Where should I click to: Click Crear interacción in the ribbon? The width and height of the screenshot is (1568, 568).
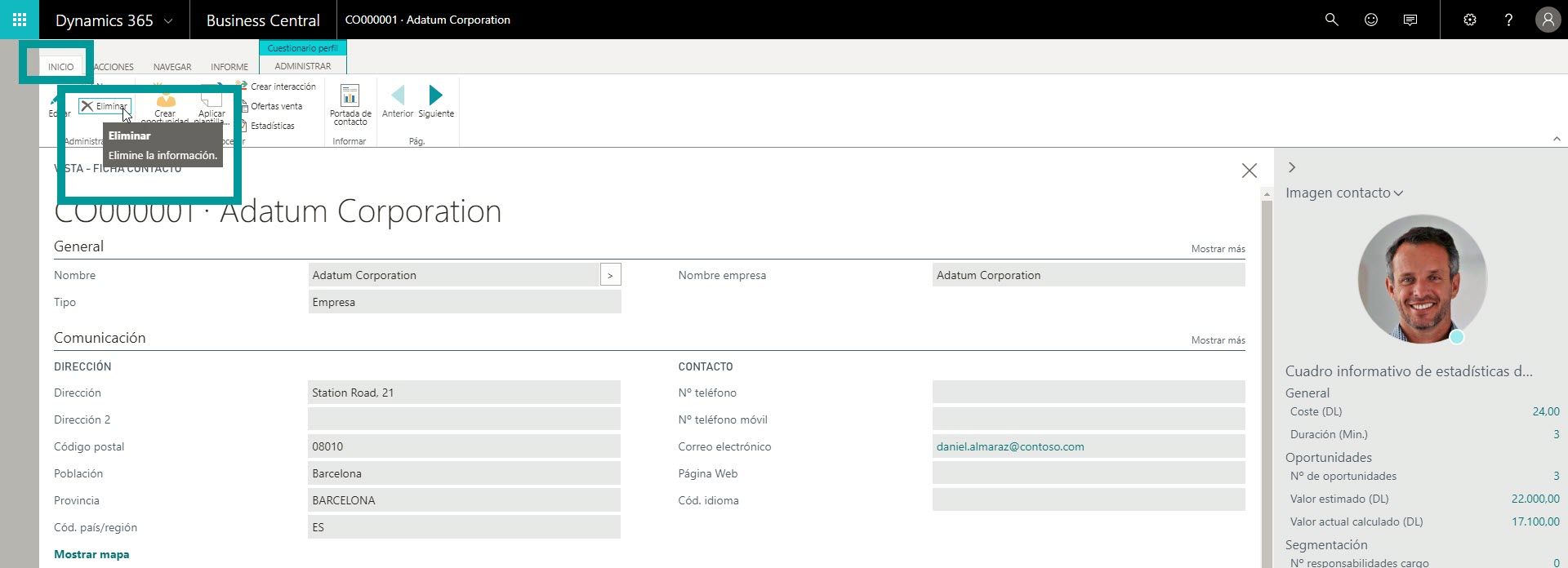[x=276, y=87]
